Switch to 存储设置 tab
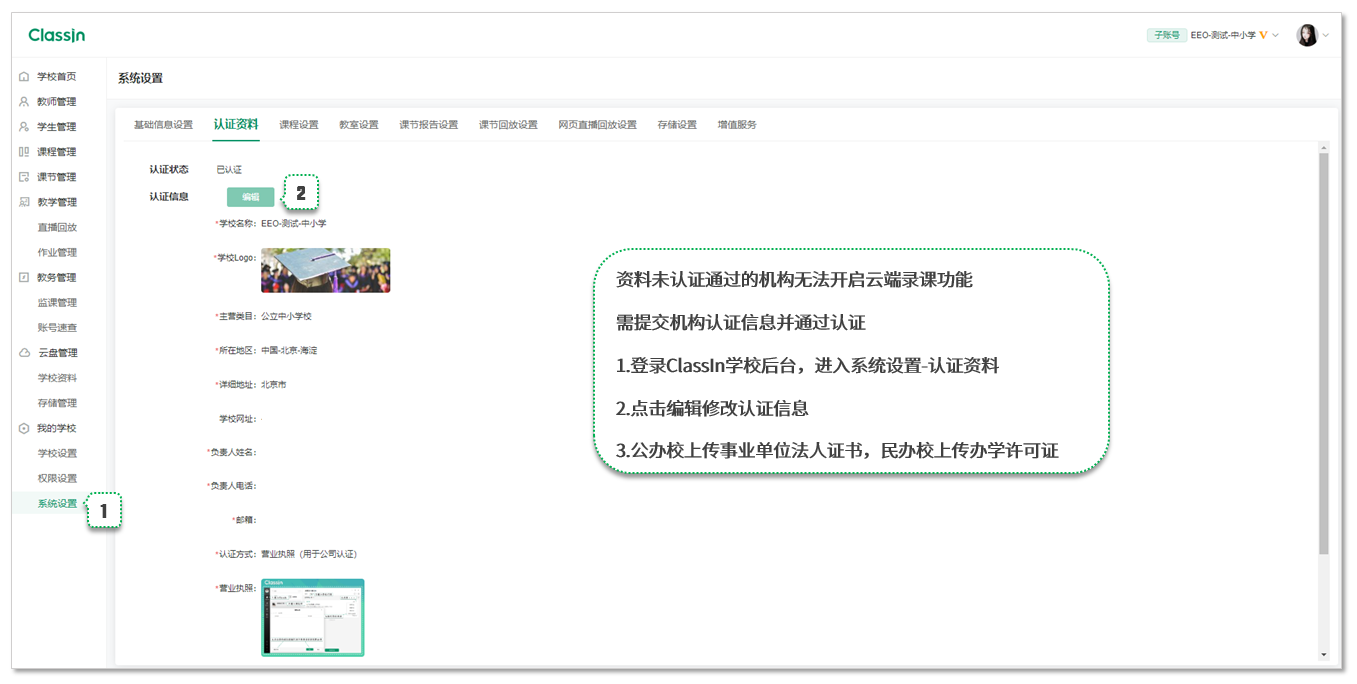The width and height of the screenshot is (1357, 684). [x=677, y=125]
